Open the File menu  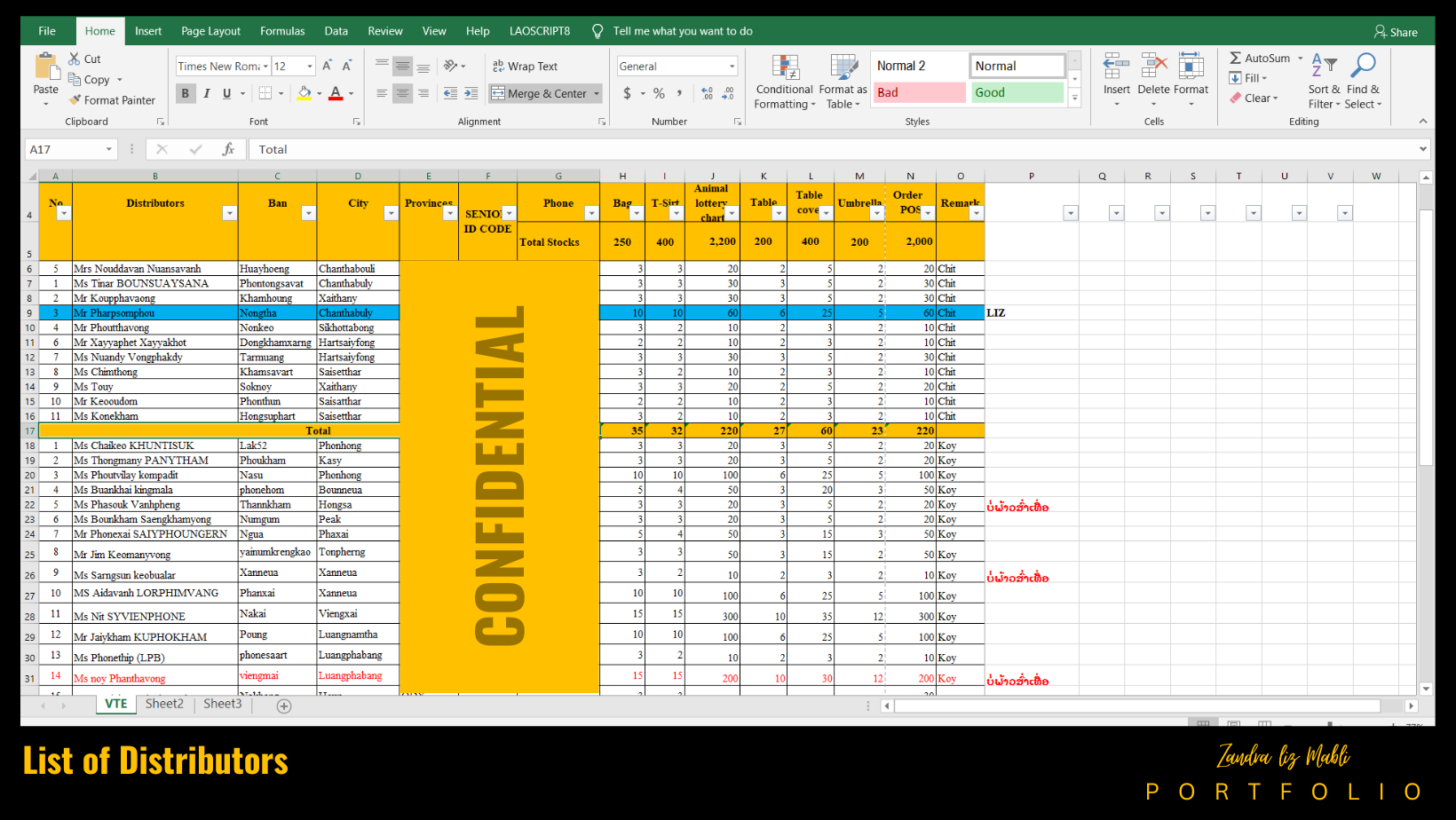(47, 31)
